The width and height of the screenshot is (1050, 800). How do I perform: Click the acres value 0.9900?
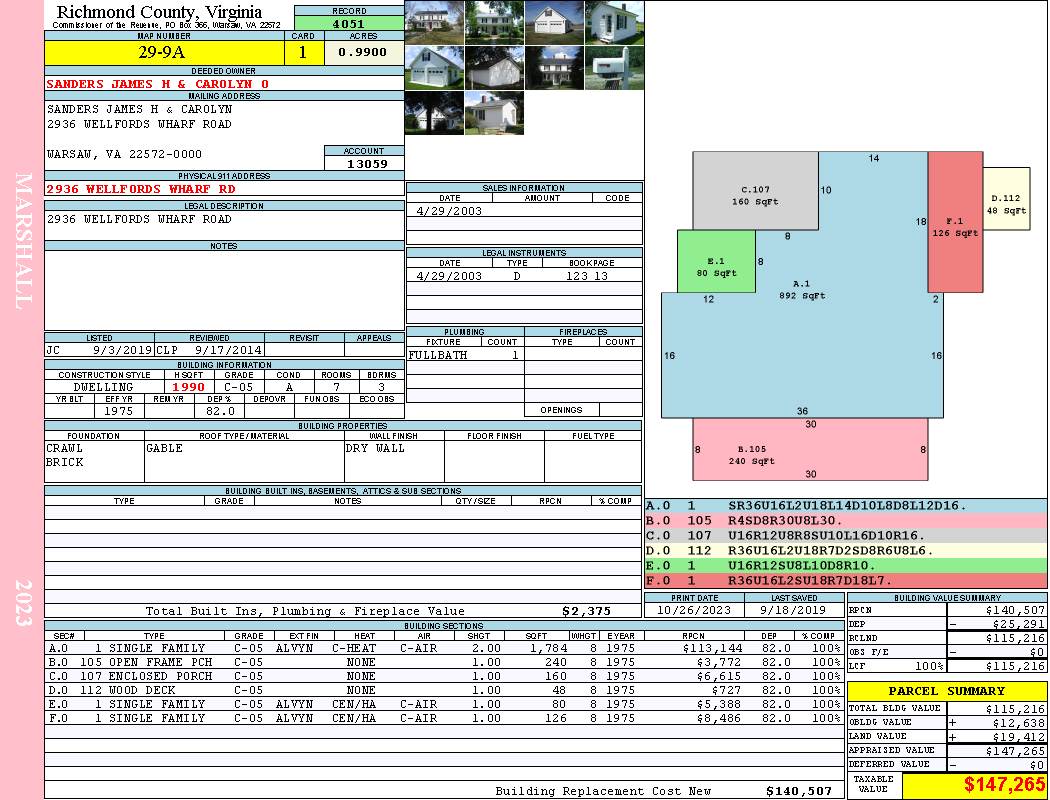[x=363, y=52]
